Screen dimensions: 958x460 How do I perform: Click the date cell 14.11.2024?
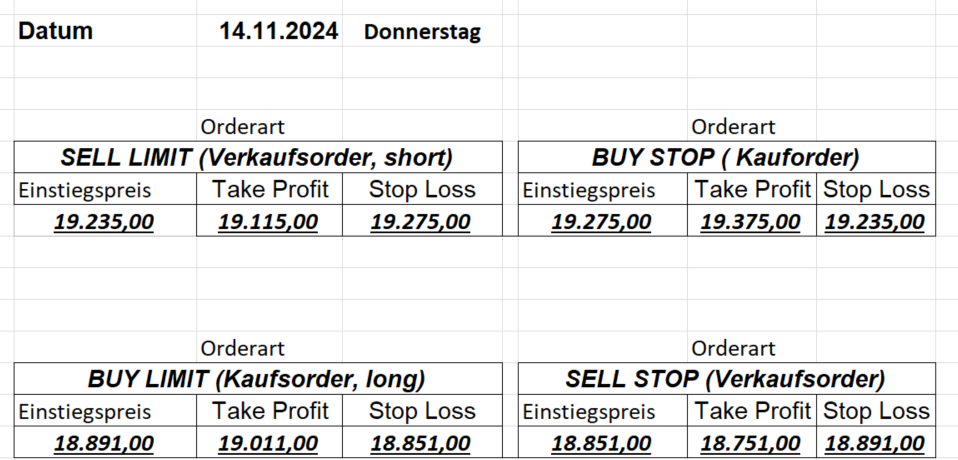279,31
